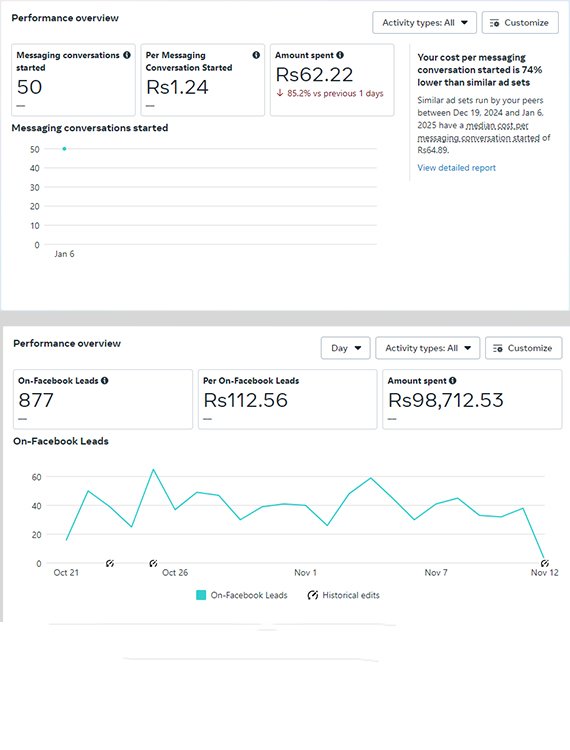Toggle the On-Facebook Leads legend swatch
Screen dimensions: 570x750
(201, 595)
